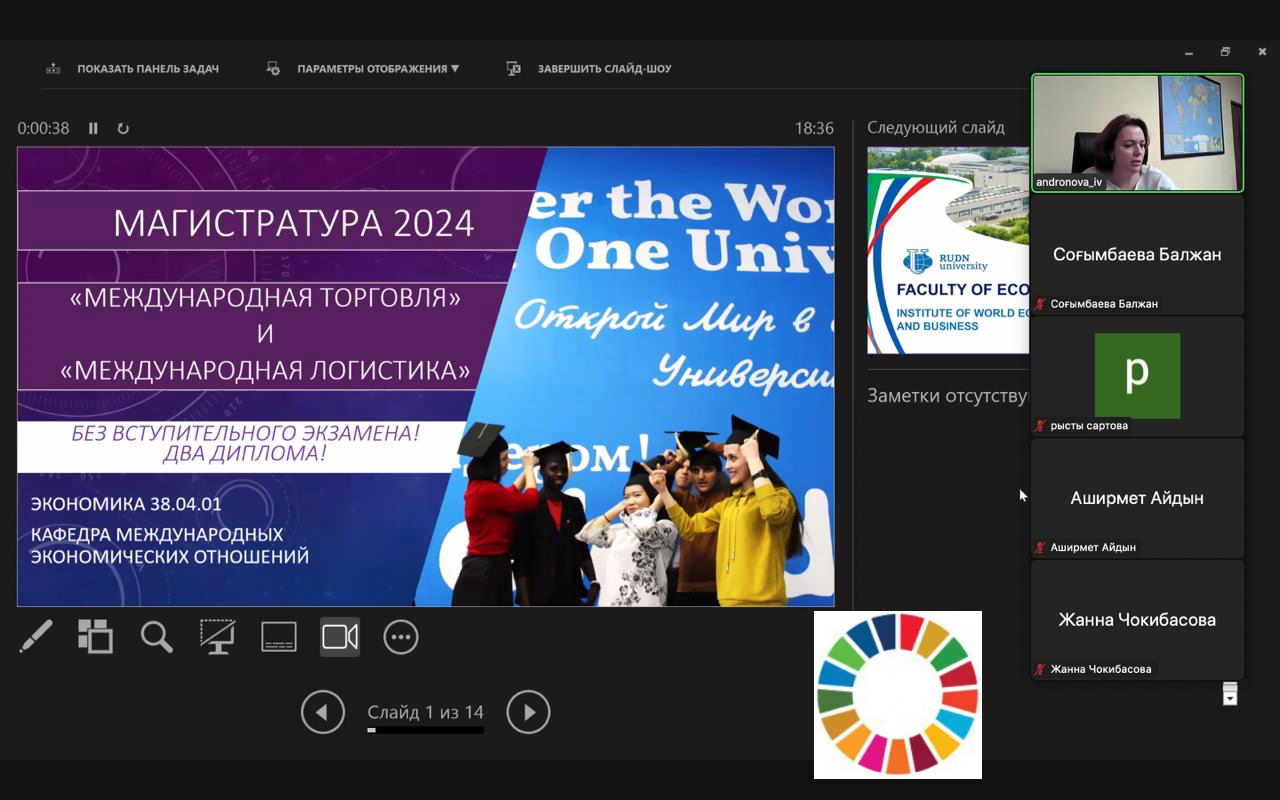Select Соғымбаева Балжан participant tile
Viewport: 1280px width, 800px height.
tap(1138, 255)
